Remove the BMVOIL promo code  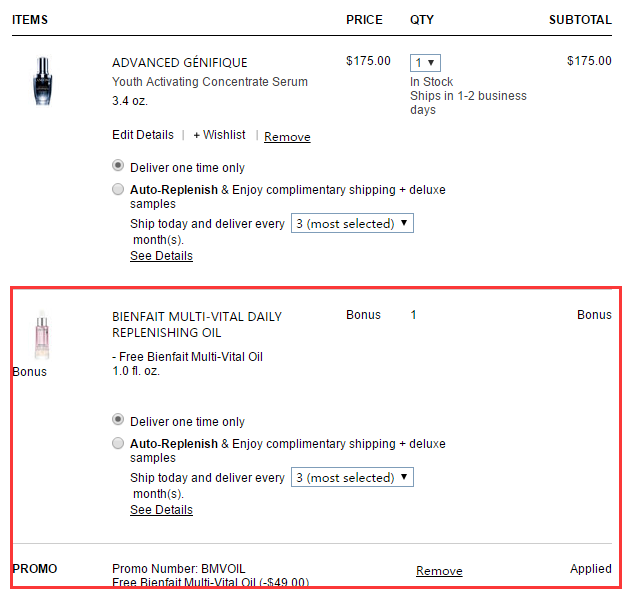click(x=439, y=571)
